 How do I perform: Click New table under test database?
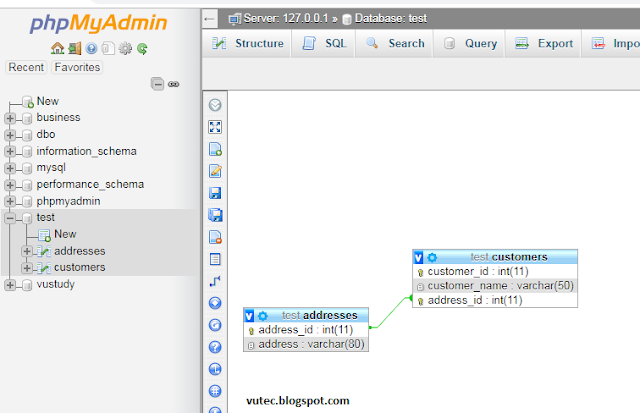point(65,234)
